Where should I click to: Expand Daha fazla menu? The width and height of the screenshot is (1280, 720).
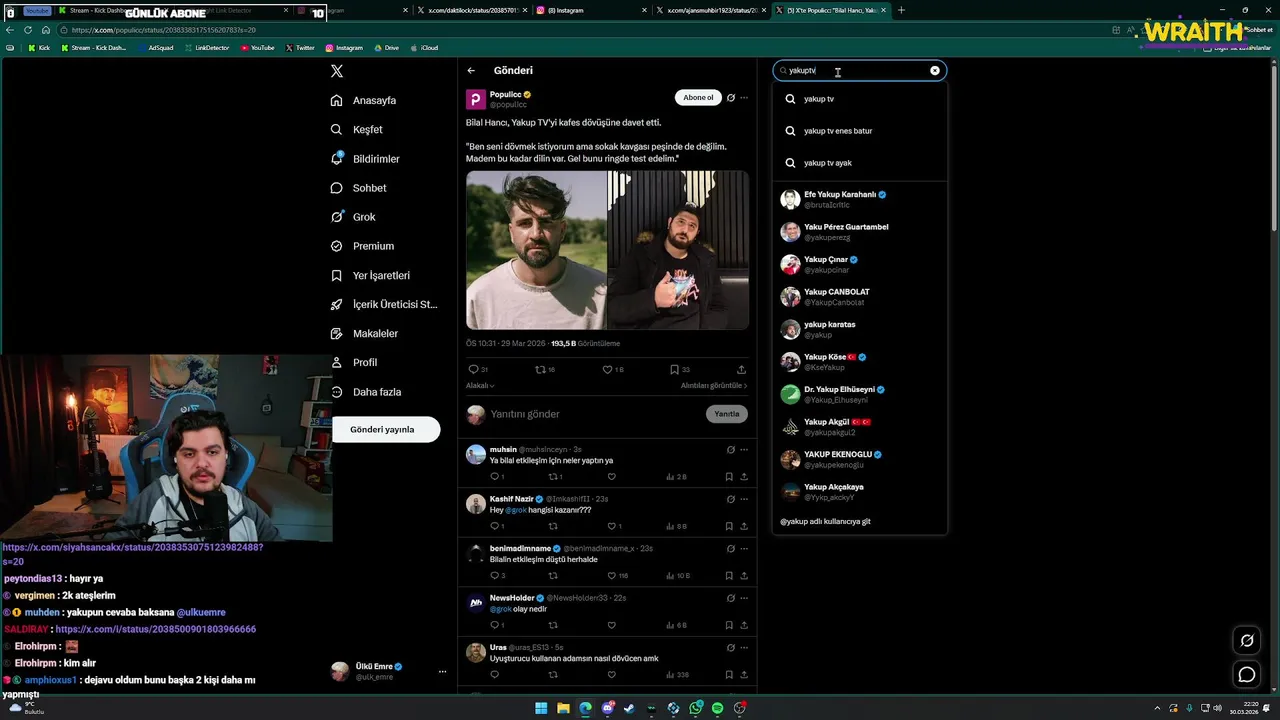coord(366,392)
